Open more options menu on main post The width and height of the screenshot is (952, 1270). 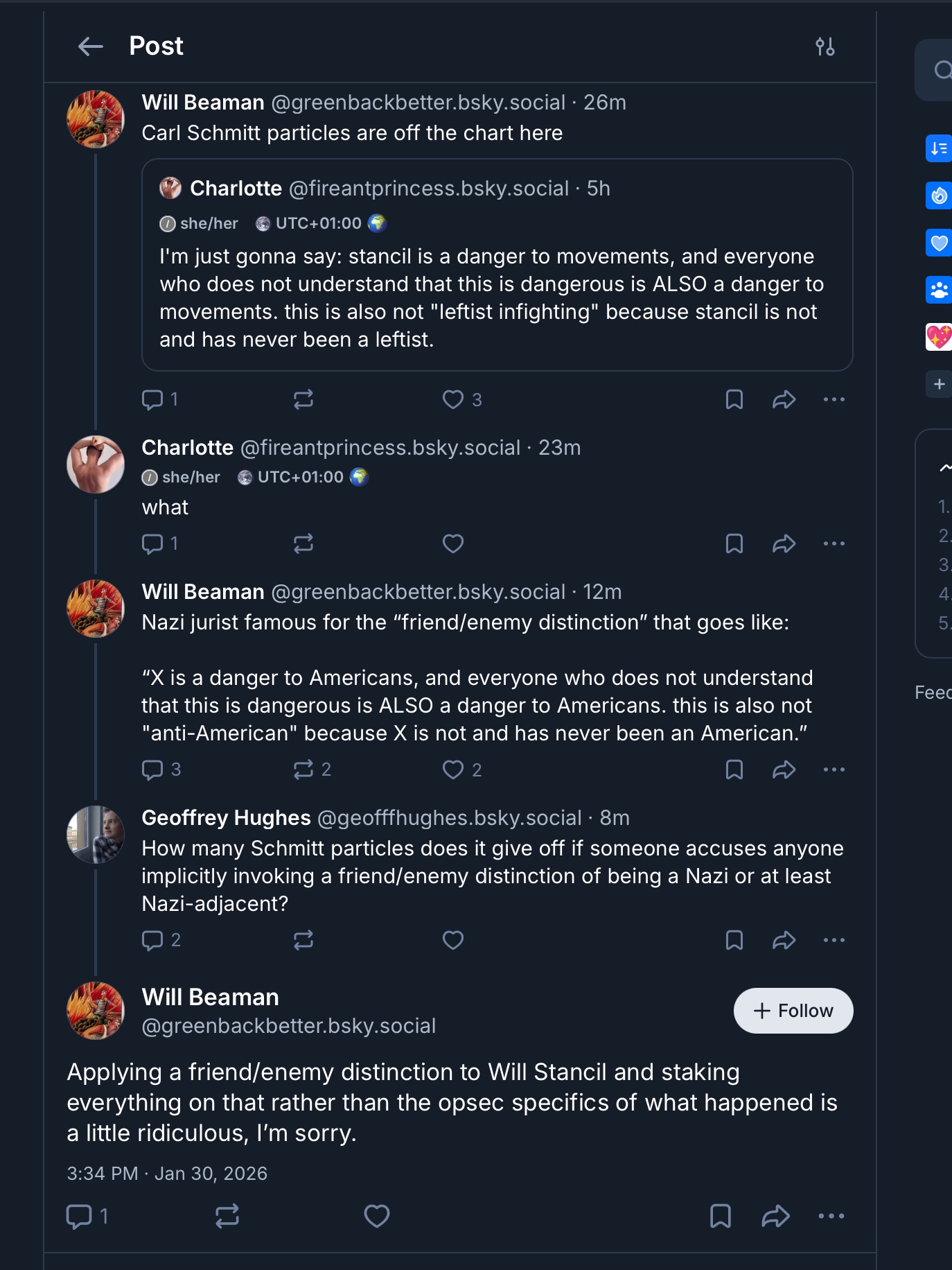pos(831,1216)
